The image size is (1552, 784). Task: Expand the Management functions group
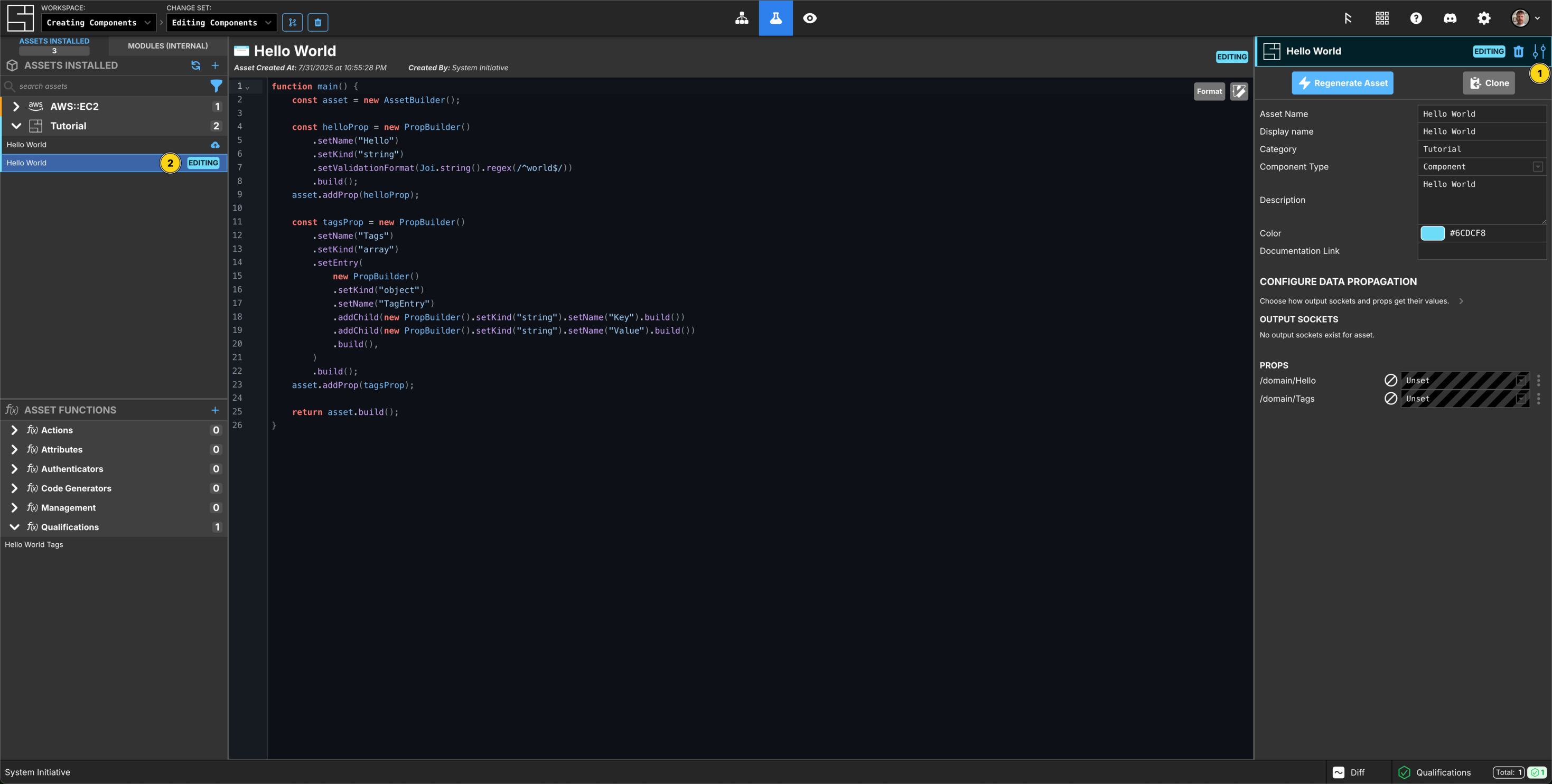pyautogui.click(x=14, y=507)
